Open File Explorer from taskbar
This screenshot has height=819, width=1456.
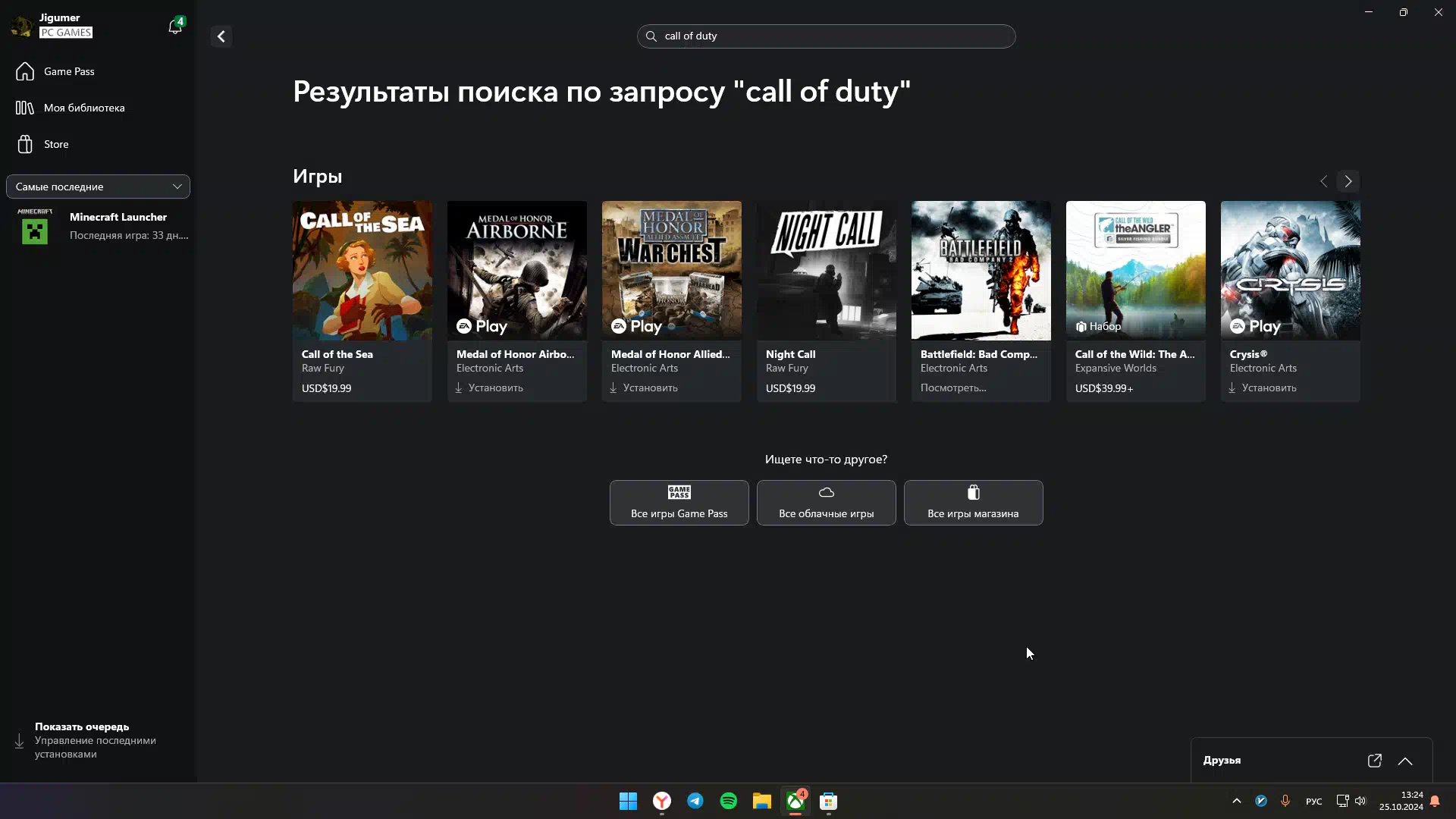[762, 801]
